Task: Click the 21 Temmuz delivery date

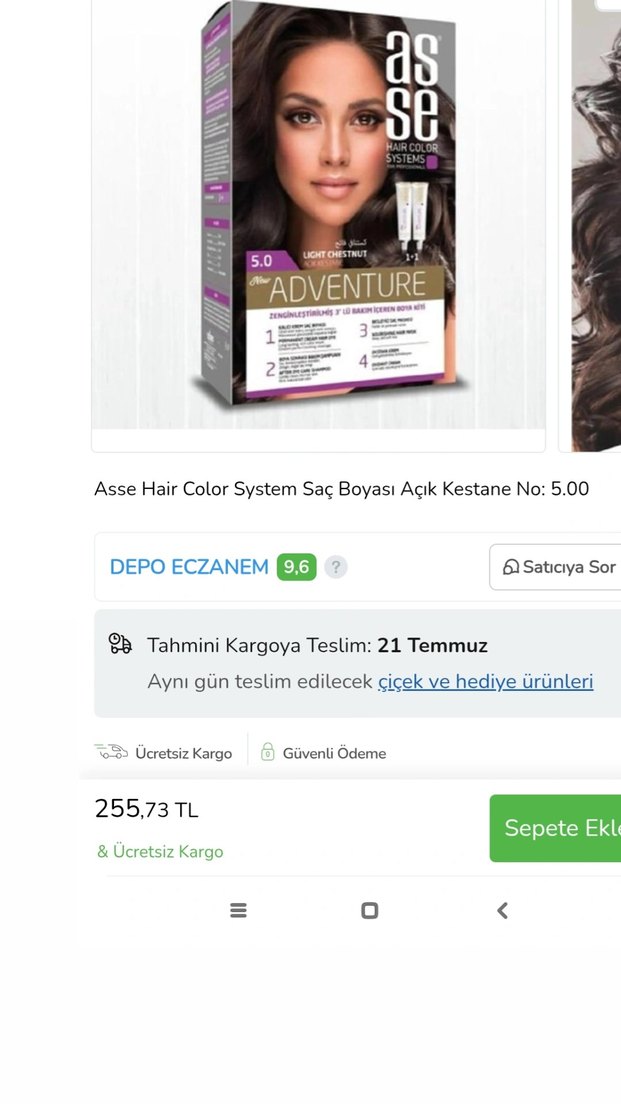Action: coord(432,645)
